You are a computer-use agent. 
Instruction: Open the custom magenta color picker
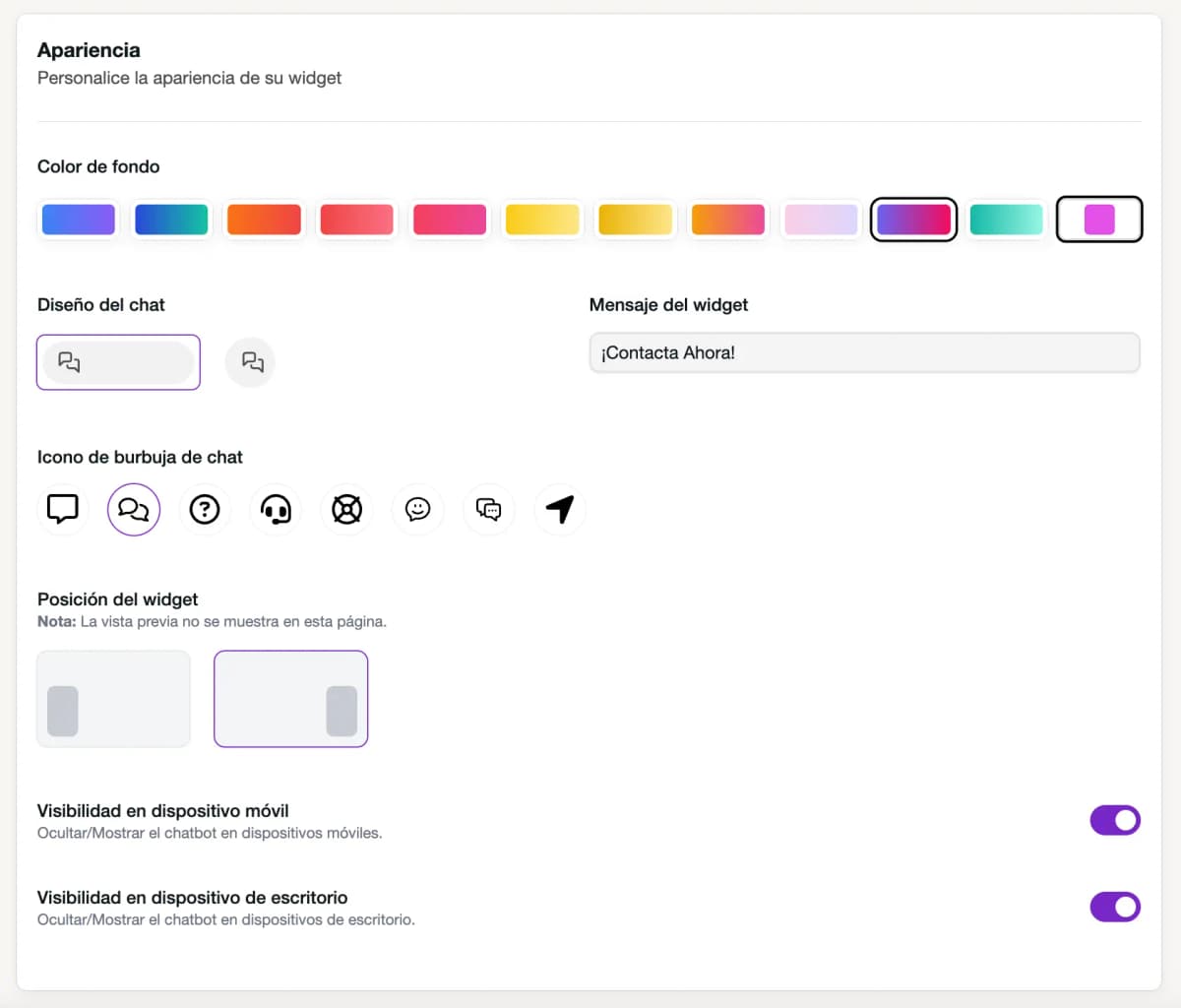(1099, 219)
